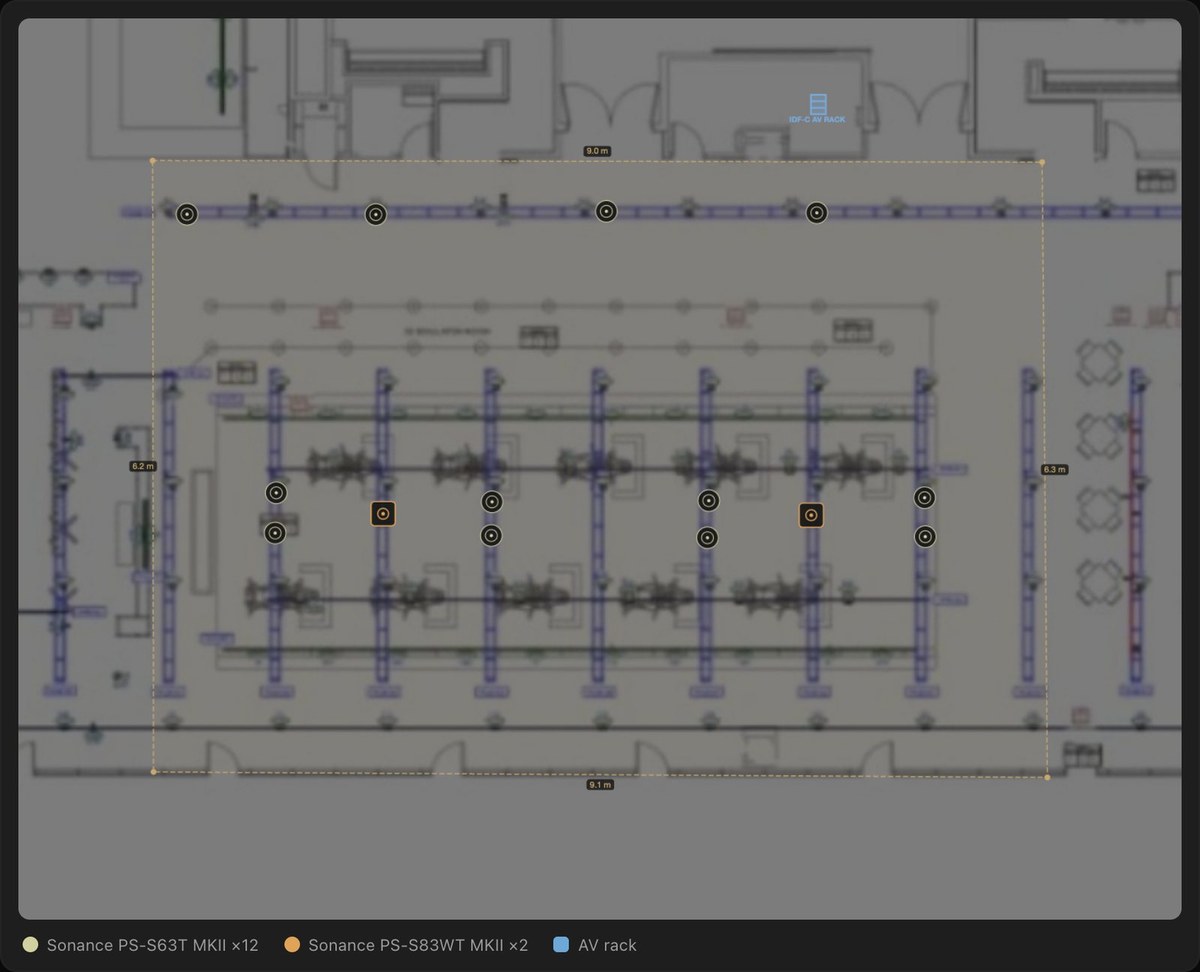Click the 6.3 m dimension label
This screenshot has height=972, width=1200.
1054,469
